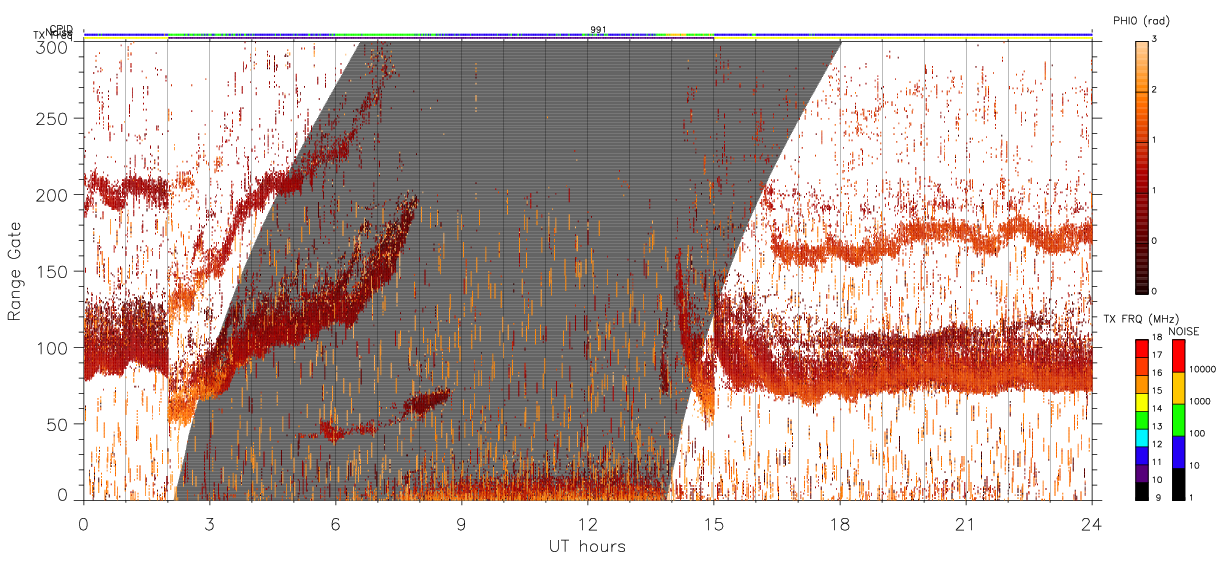Click the orange-red 16–17 MHz TX FRQ swatch

(1141, 364)
